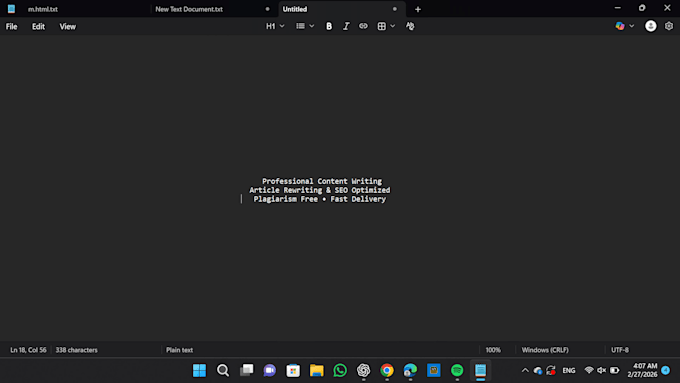Click the bulleted list icon
Viewport: 680px width, 383px height.
pos(300,26)
